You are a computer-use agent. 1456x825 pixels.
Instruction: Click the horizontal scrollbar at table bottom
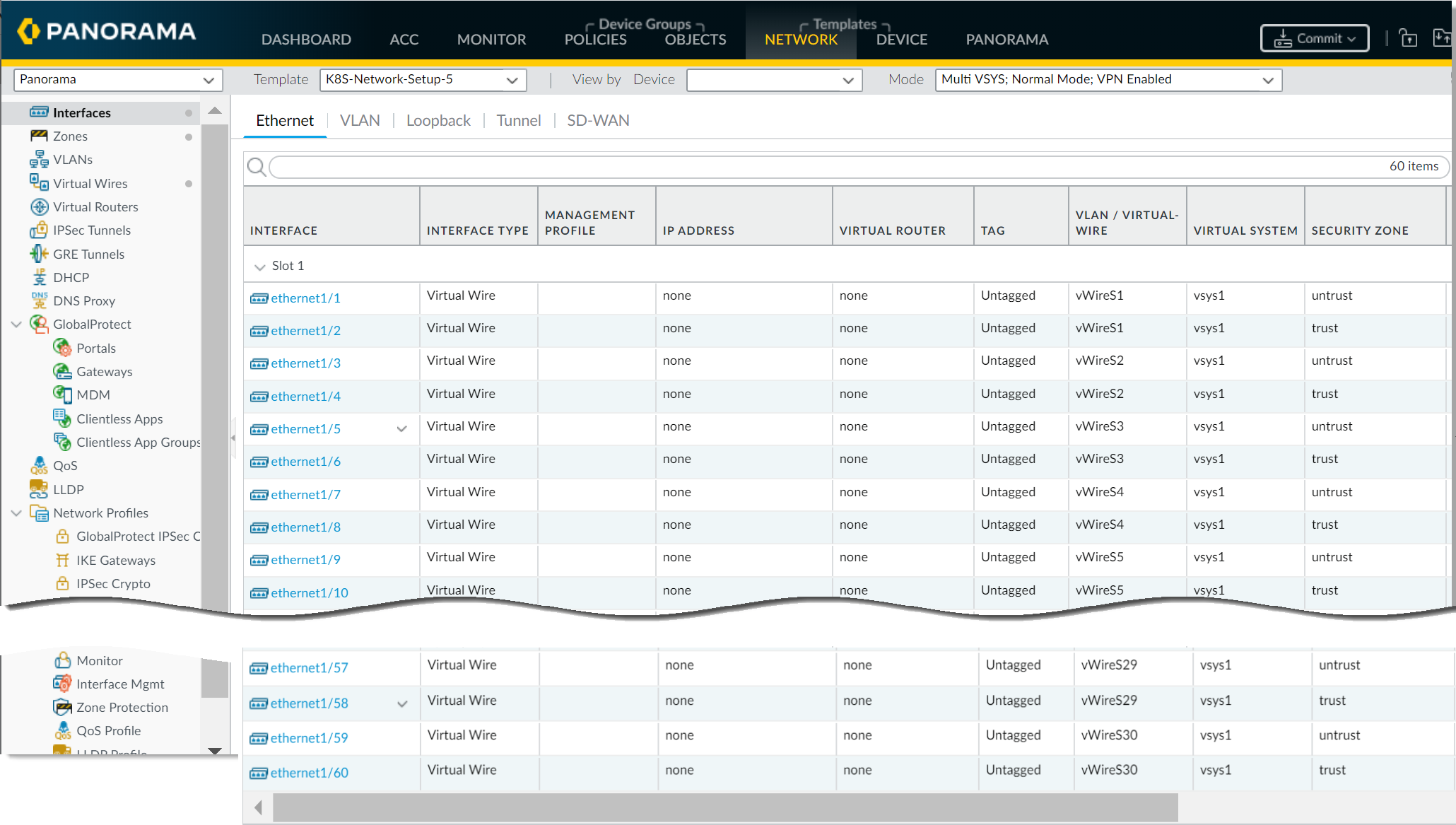pos(724,807)
